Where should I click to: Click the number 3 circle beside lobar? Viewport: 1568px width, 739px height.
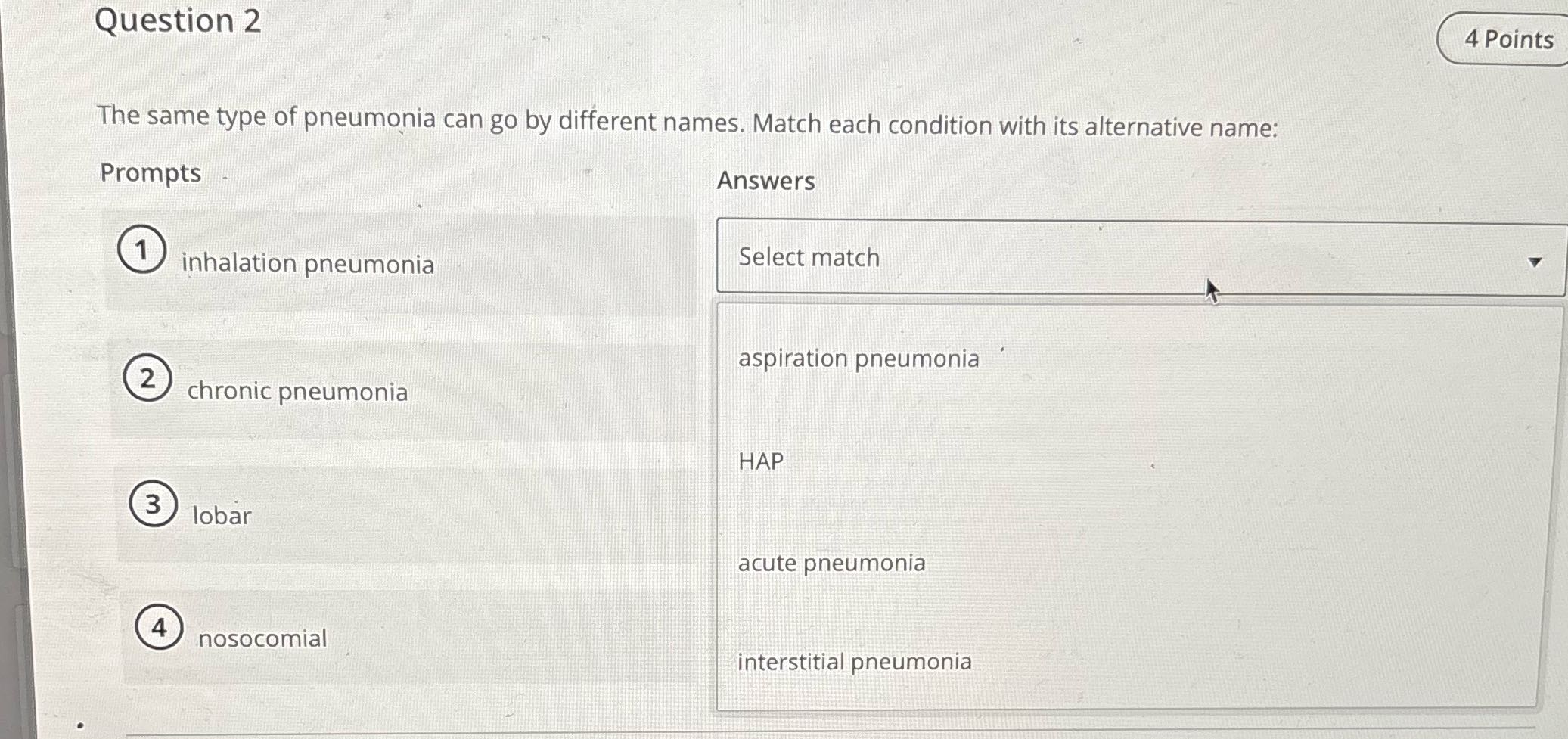tap(155, 503)
